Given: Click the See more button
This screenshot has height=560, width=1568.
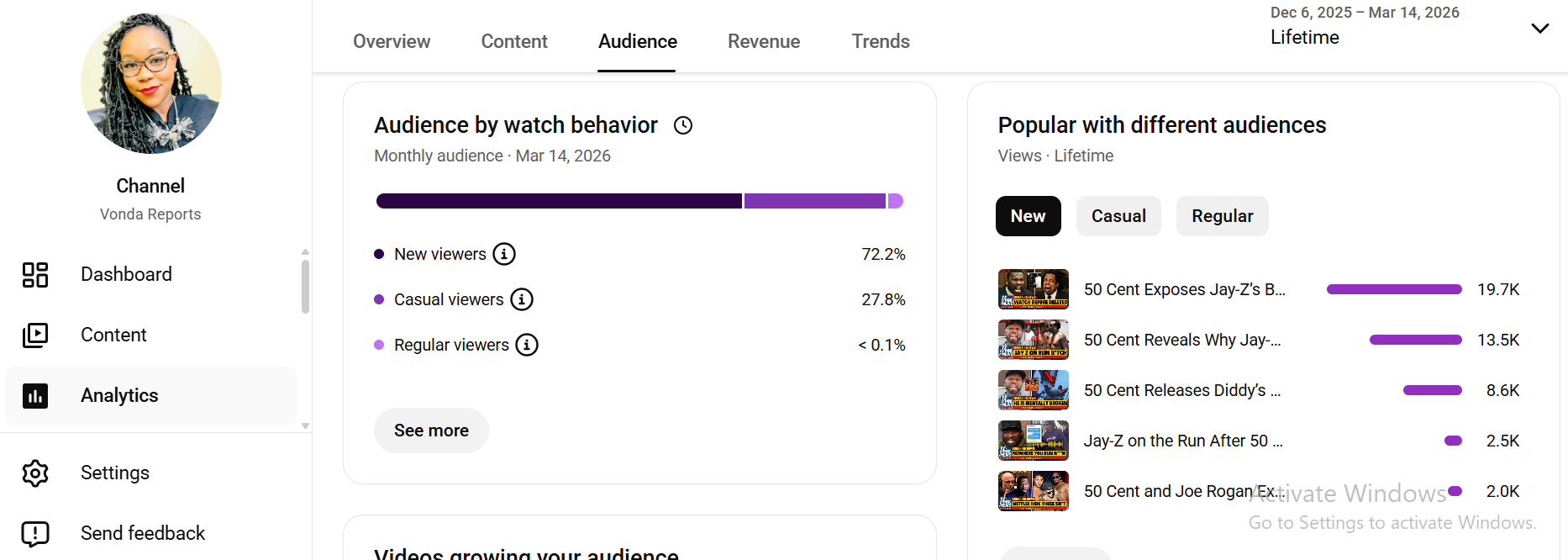Looking at the screenshot, I should (x=431, y=431).
